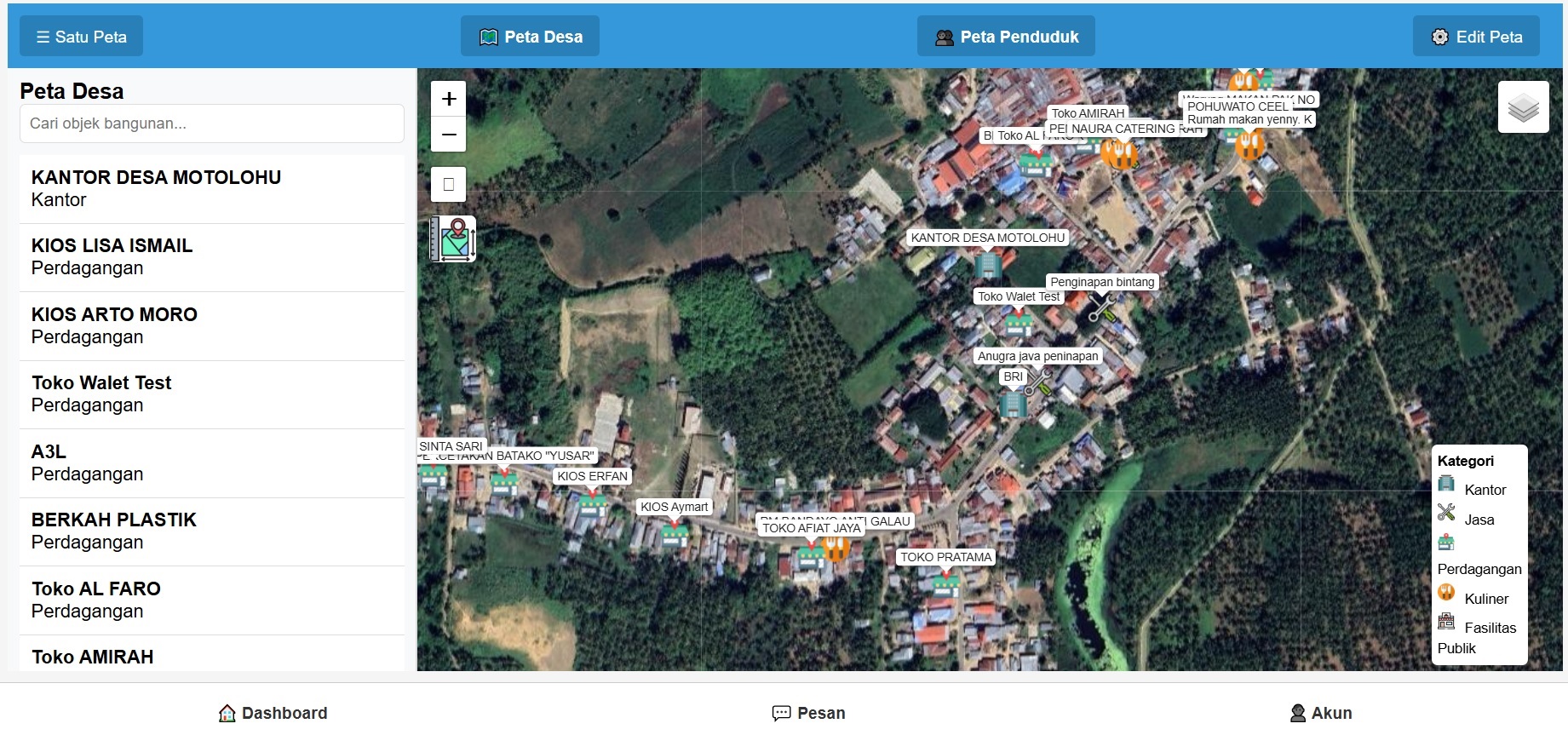
Task: Click the Edit Peta button
Action: (x=1476, y=37)
